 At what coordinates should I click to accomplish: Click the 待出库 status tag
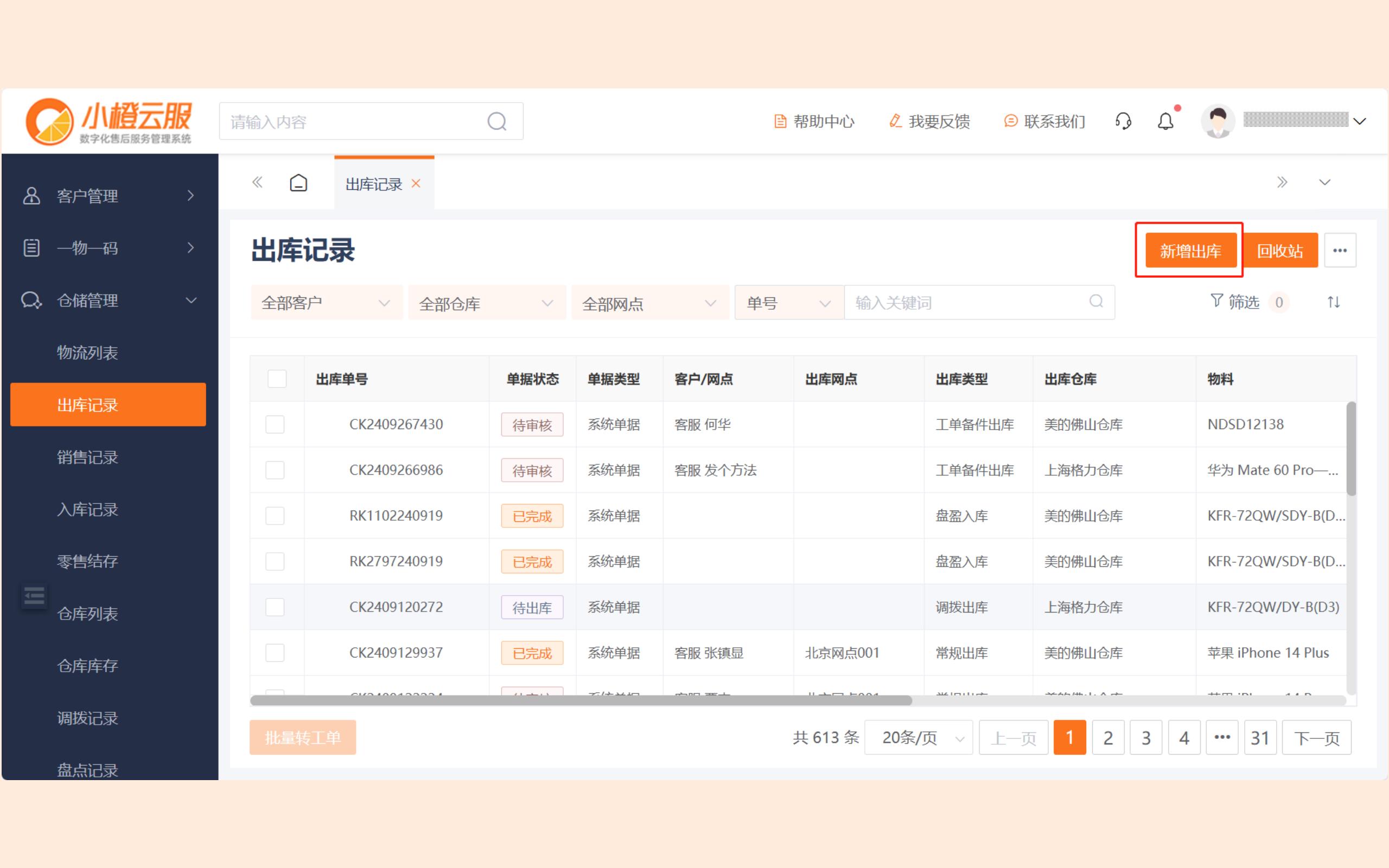(x=532, y=608)
